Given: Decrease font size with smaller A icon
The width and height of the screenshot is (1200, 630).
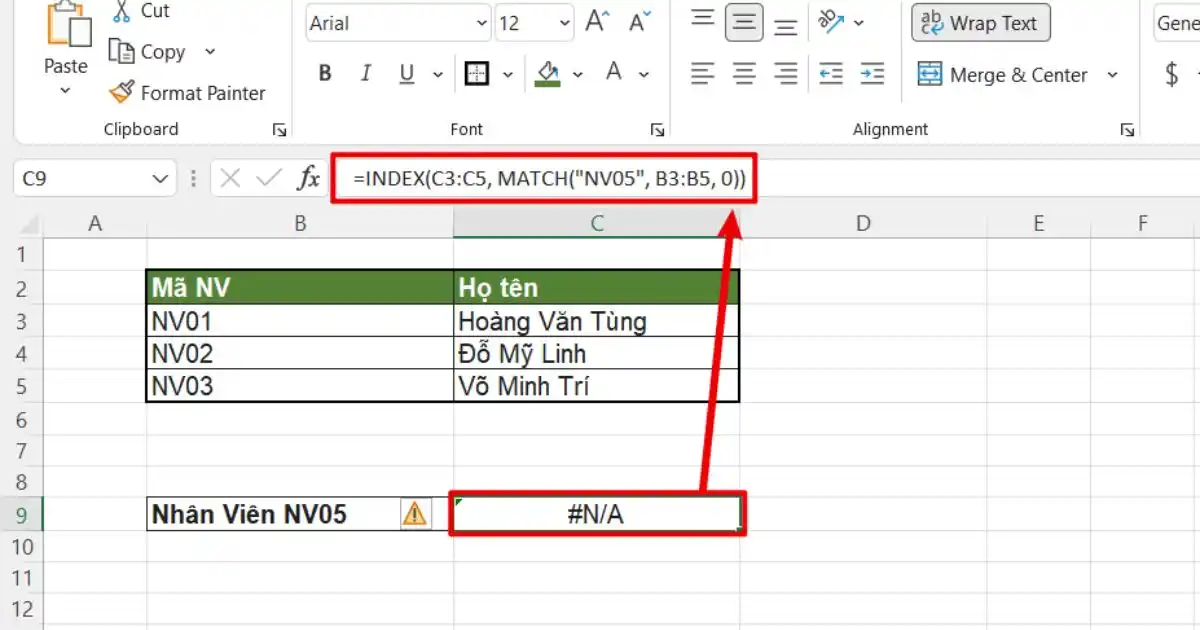Looking at the screenshot, I should click(639, 22).
